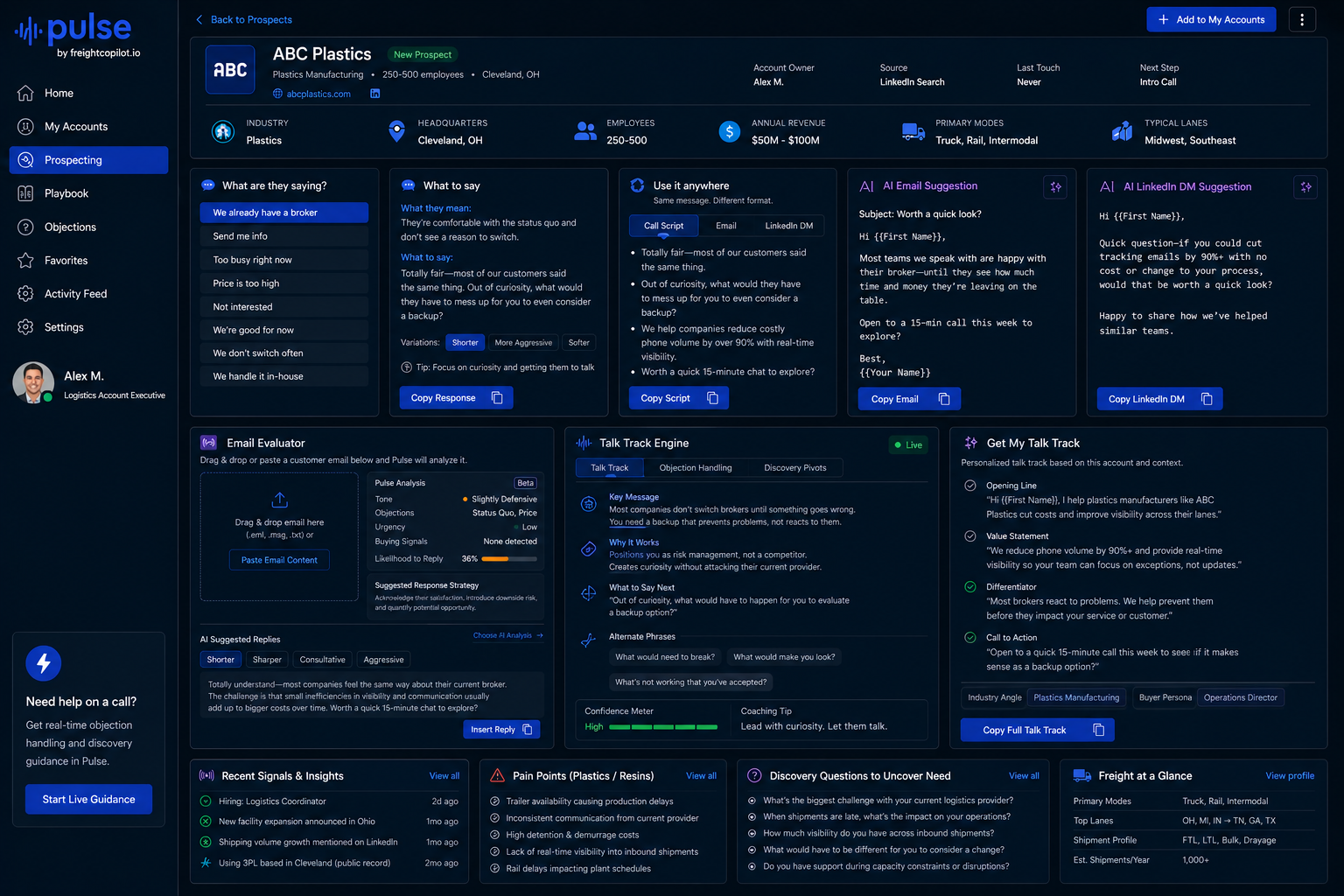The width and height of the screenshot is (1344, 896).
Task: Open the Home icon in the sidebar
Action: click(25, 93)
